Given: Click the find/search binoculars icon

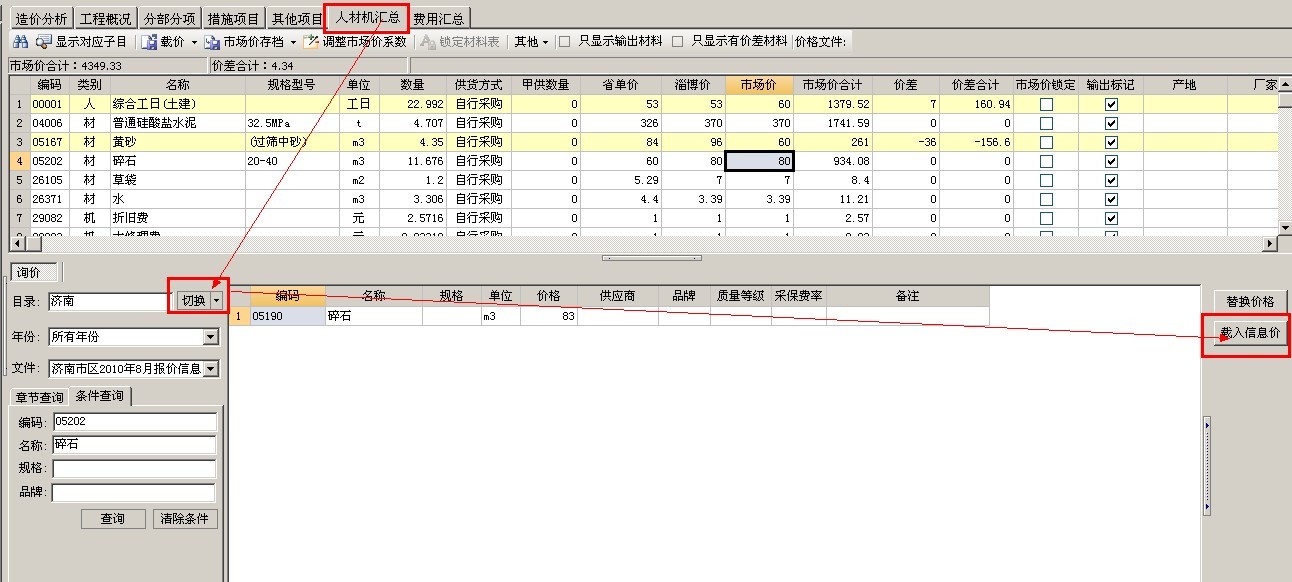Looking at the screenshot, I should pos(18,41).
